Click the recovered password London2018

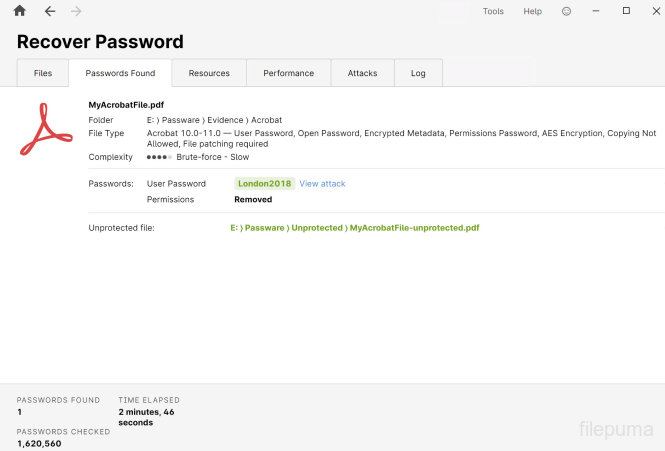[264, 184]
